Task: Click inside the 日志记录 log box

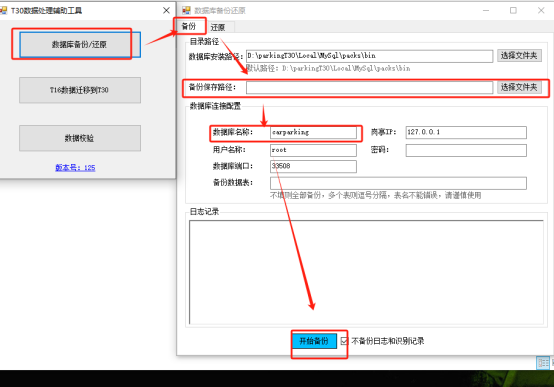Action: pos(366,272)
